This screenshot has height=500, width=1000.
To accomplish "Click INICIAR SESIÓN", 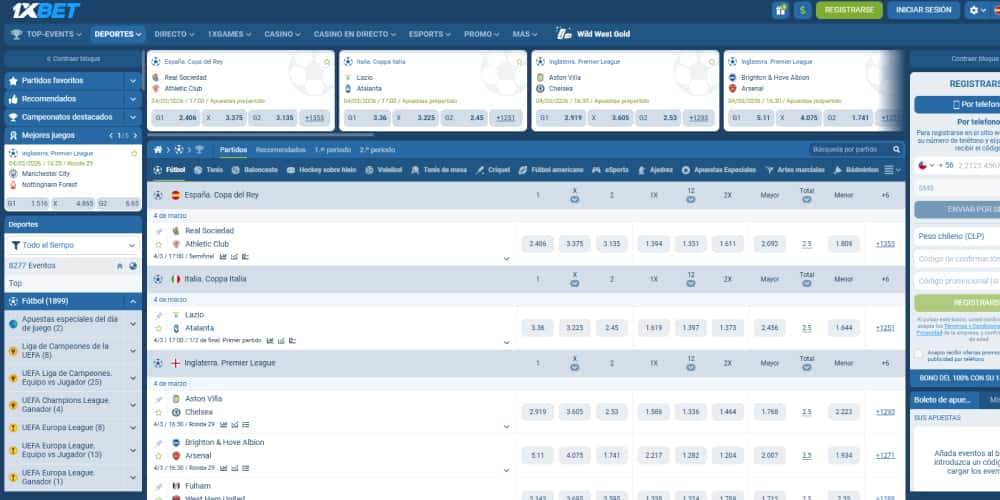I will [923, 10].
